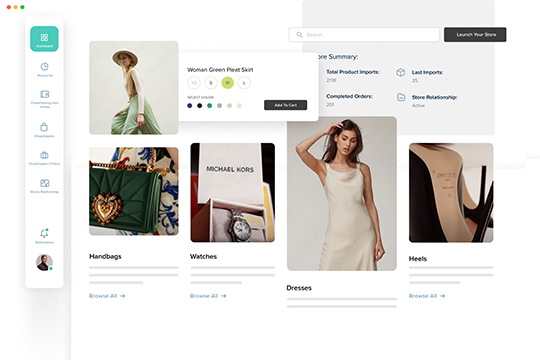Open the green handbag image
The height and width of the screenshot is (360, 540).
[134, 191]
